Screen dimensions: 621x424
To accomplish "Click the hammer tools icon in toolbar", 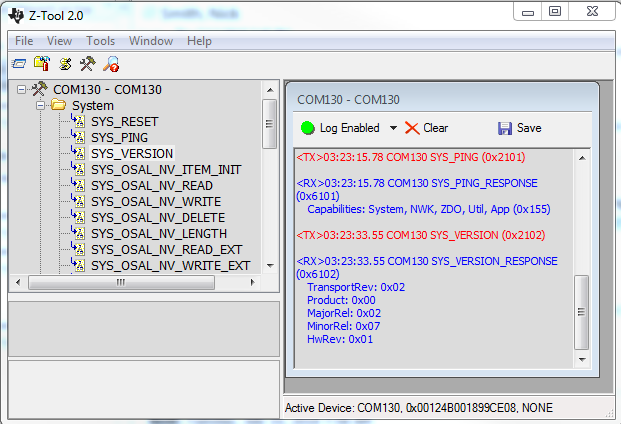I will [88, 63].
